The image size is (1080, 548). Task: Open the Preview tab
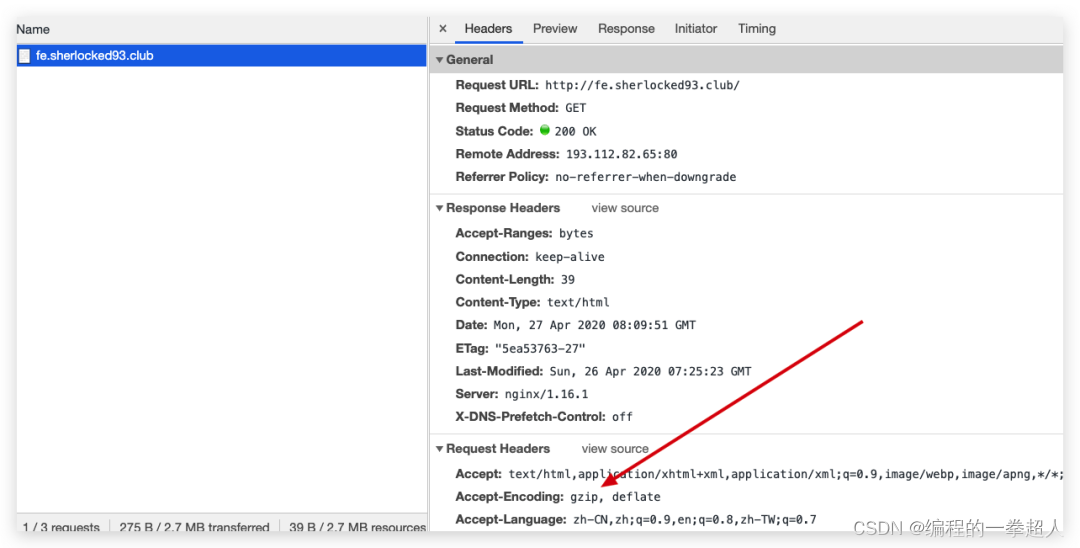tap(555, 29)
